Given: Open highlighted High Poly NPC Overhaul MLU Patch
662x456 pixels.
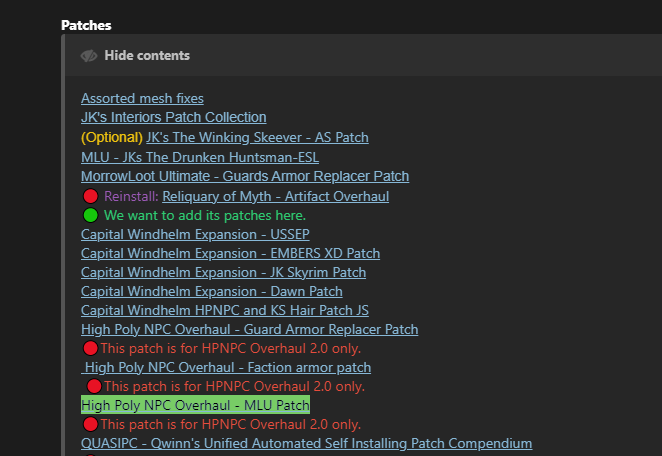Looking at the screenshot, I should pos(195,405).
